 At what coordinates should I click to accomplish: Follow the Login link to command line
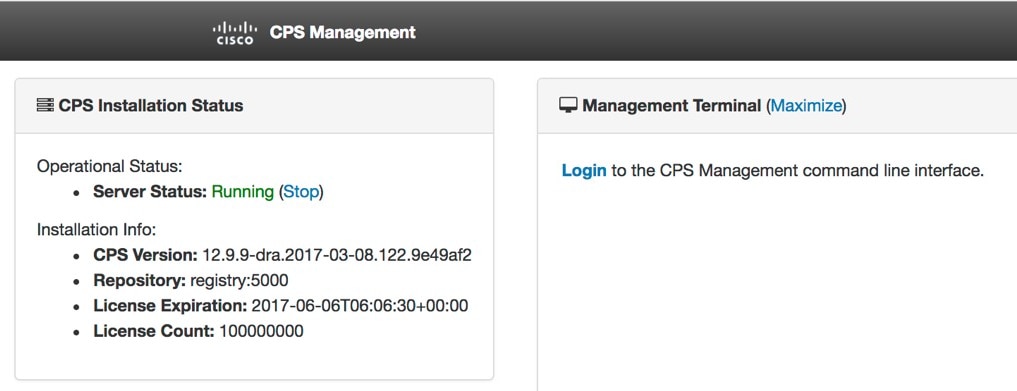(584, 171)
